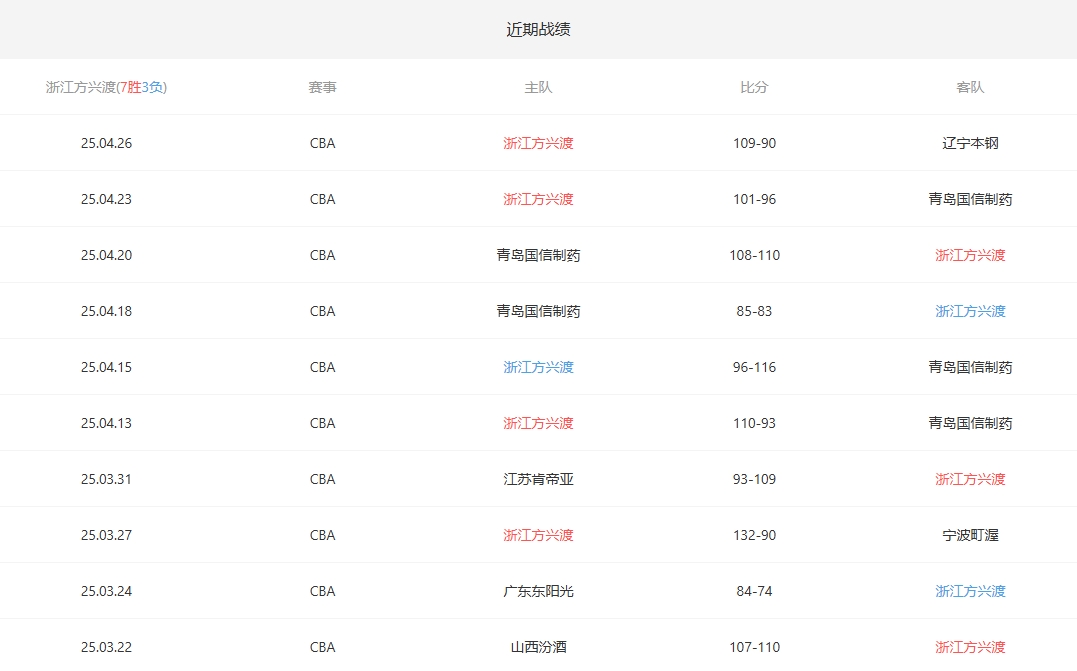The image size is (1077, 671).
Task: Click the 25.03.31 match date
Action: tap(106, 479)
